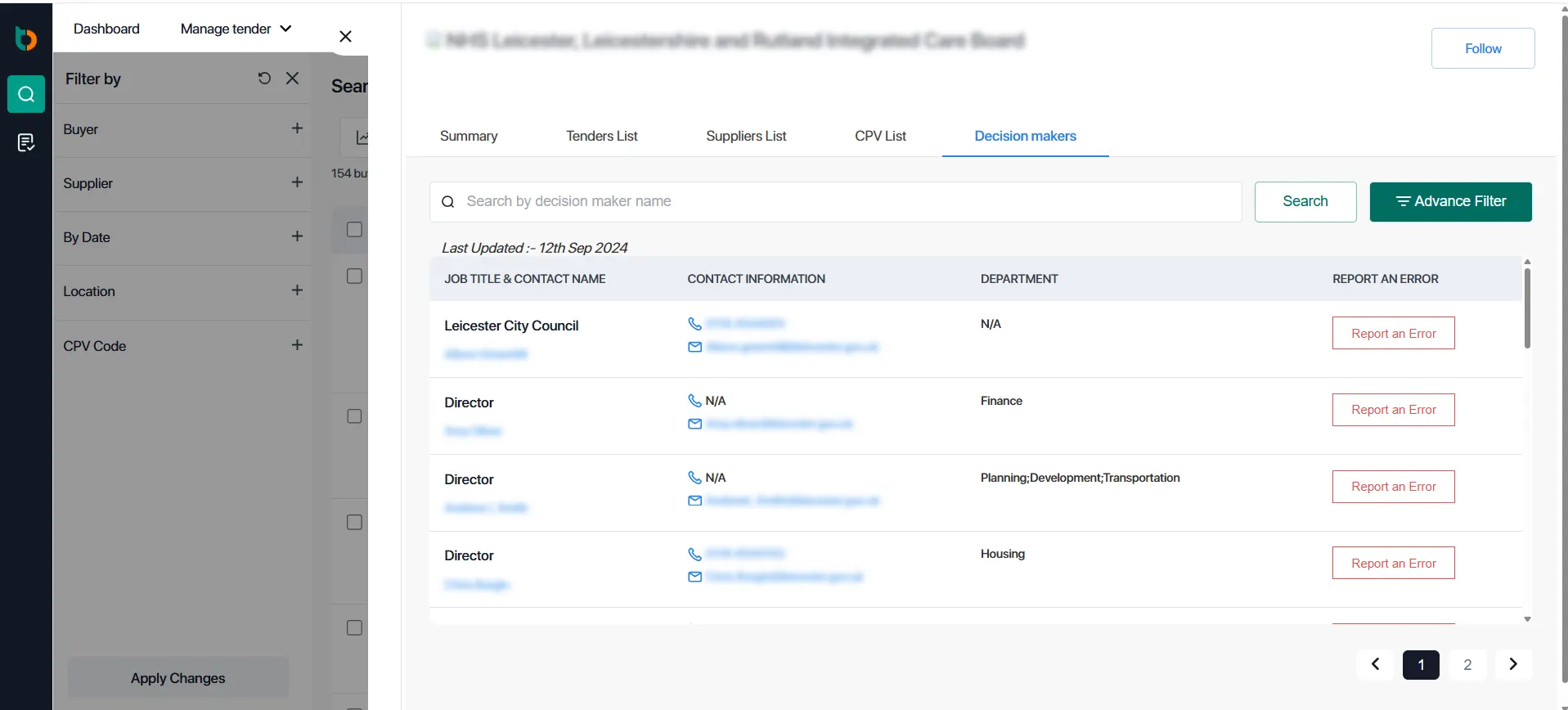Click the 'CONTACT INFORMATION' column header
Viewport: 1568px width, 710px height.
coord(756,279)
